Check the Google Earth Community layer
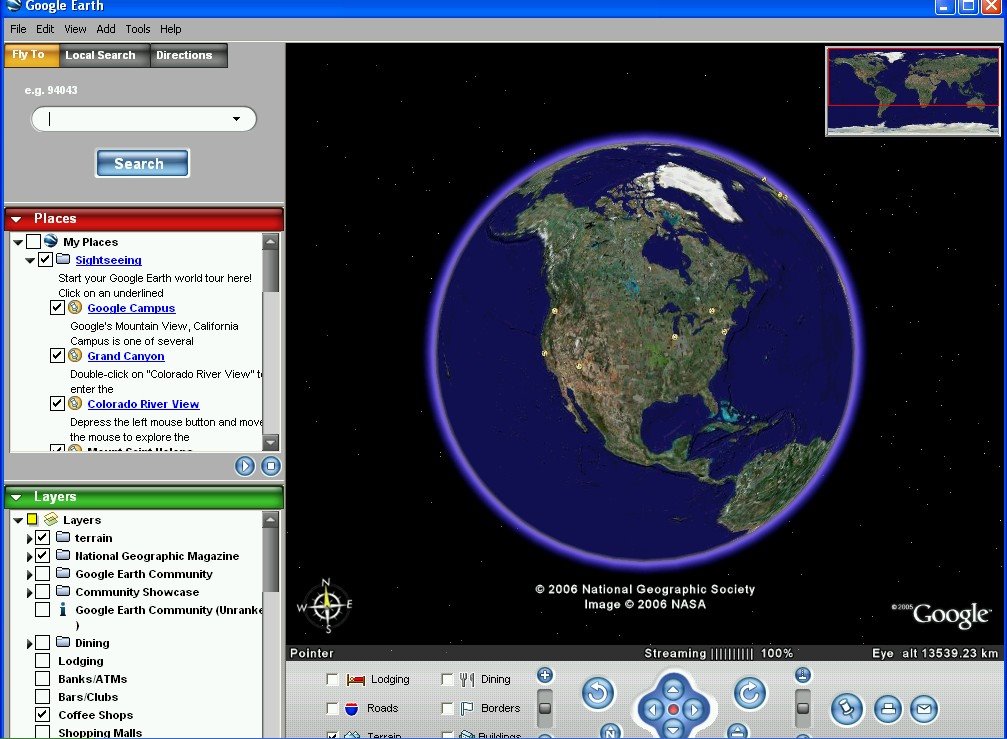The height and width of the screenshot is (739, 1007). (x=42, y=573)
